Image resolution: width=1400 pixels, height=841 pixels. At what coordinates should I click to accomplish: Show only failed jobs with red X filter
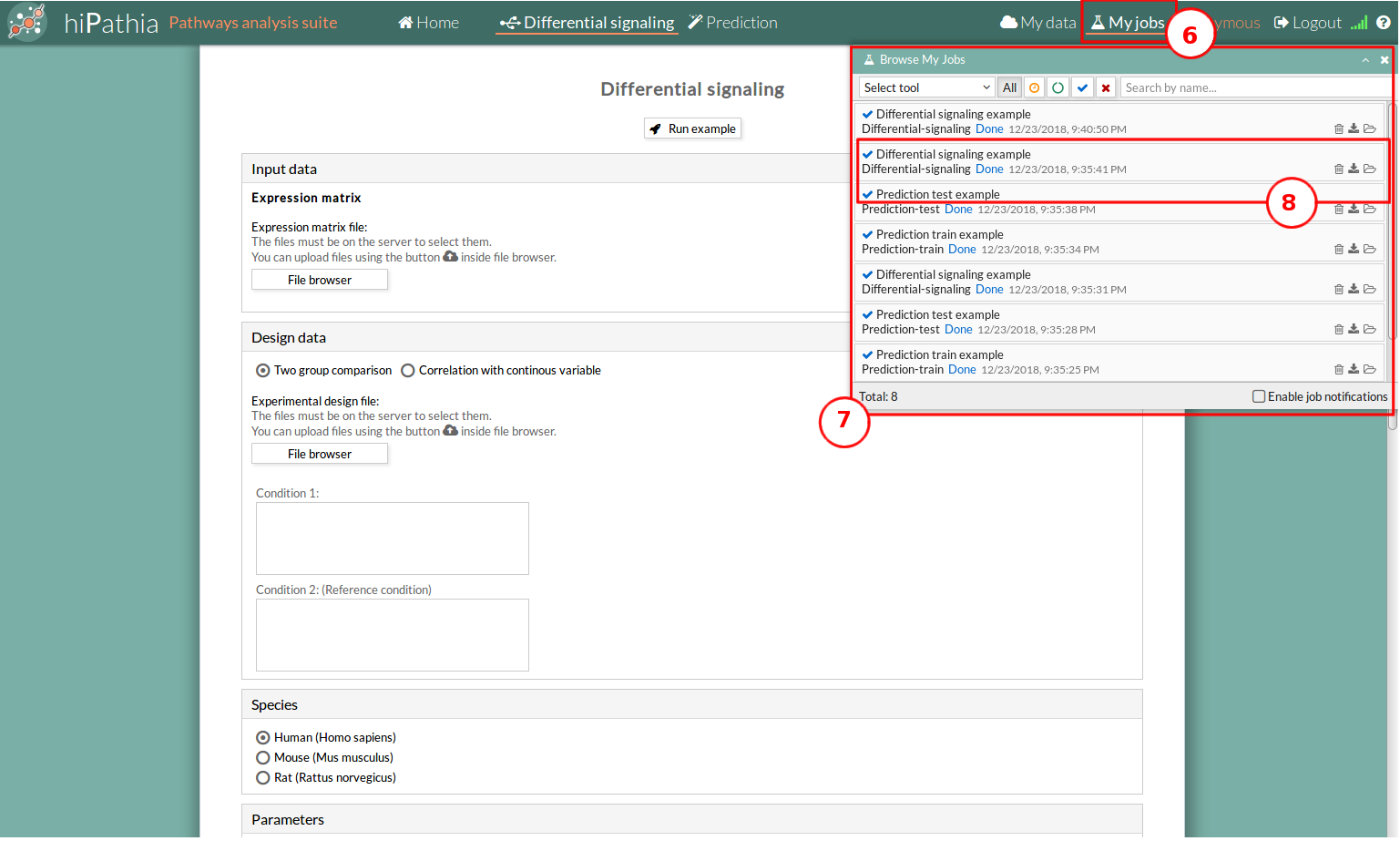click(1106, 87)
